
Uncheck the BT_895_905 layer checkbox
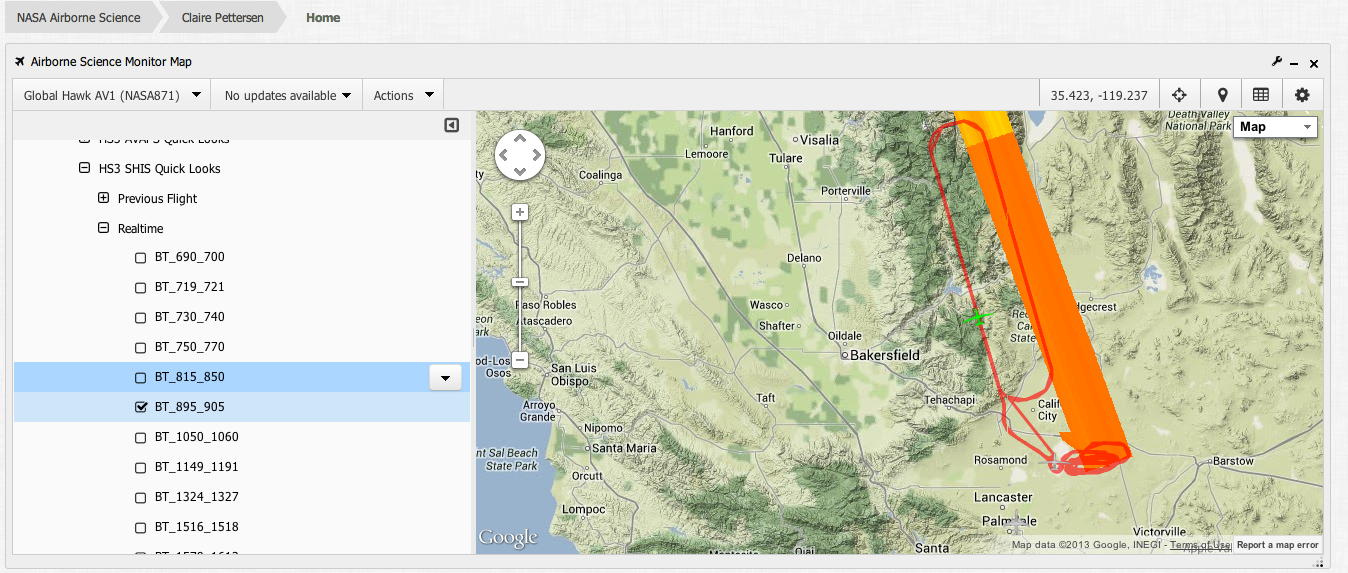pyautogui.click(x=141, y=407)
